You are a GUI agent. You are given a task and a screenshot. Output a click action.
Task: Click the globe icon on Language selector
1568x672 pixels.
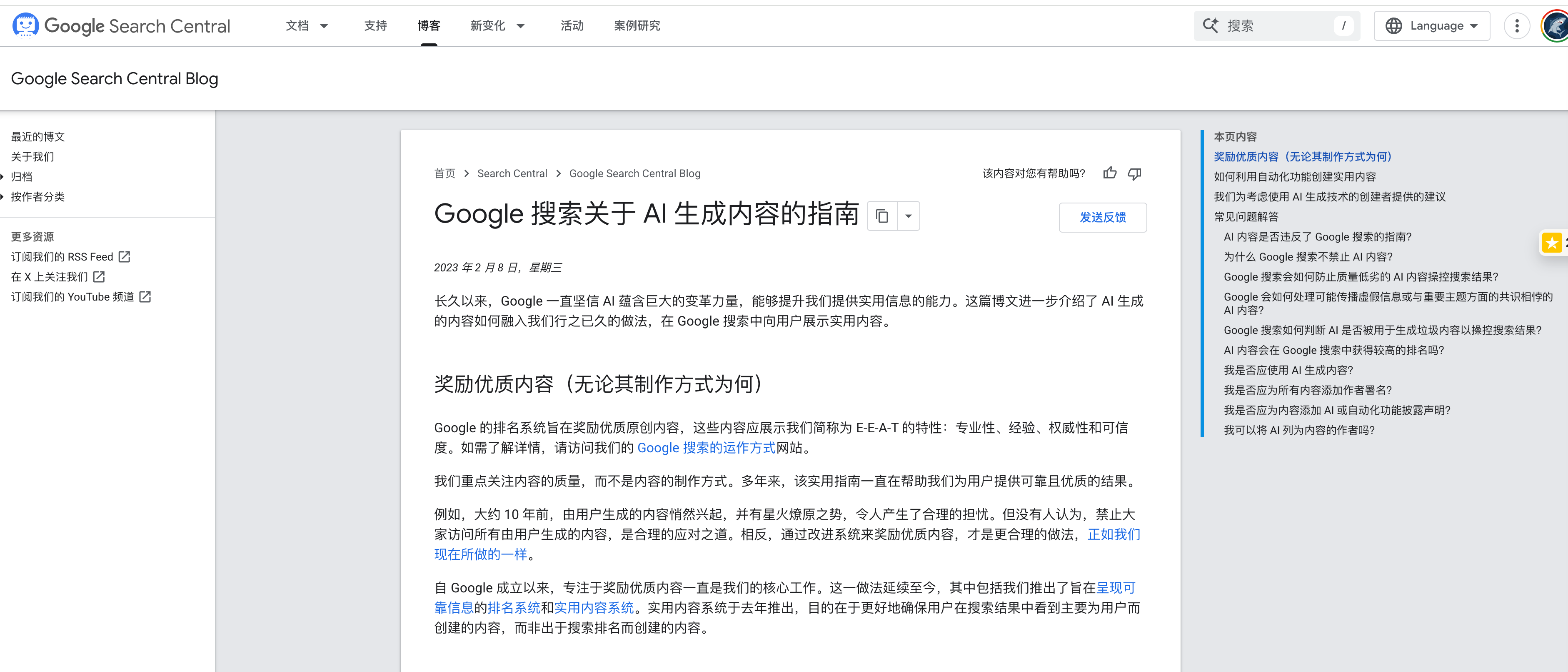[1394, 25]
